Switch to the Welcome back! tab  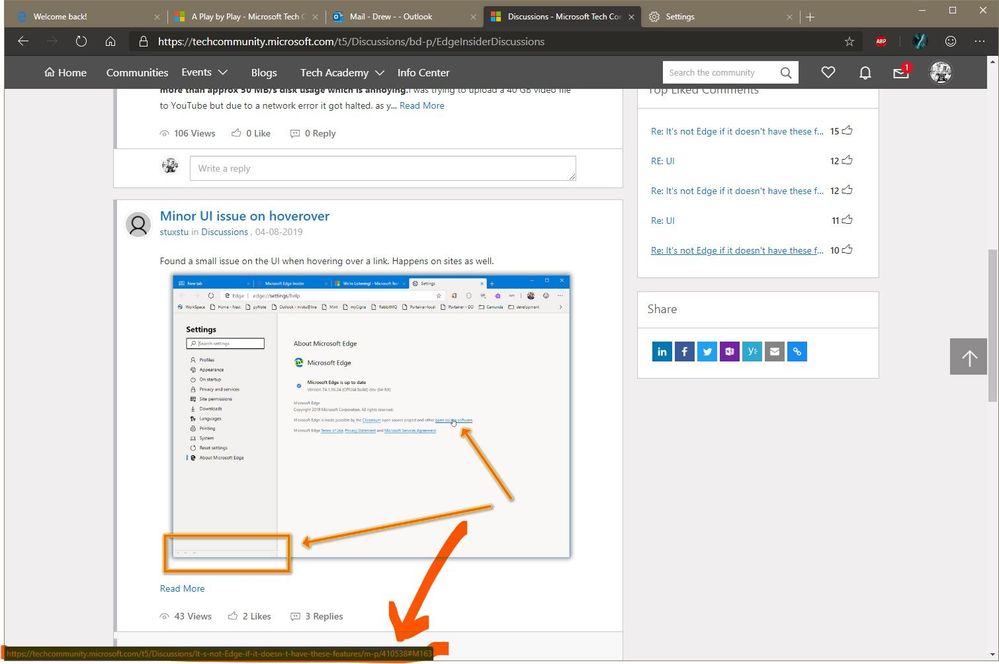[x=87, y=17]
